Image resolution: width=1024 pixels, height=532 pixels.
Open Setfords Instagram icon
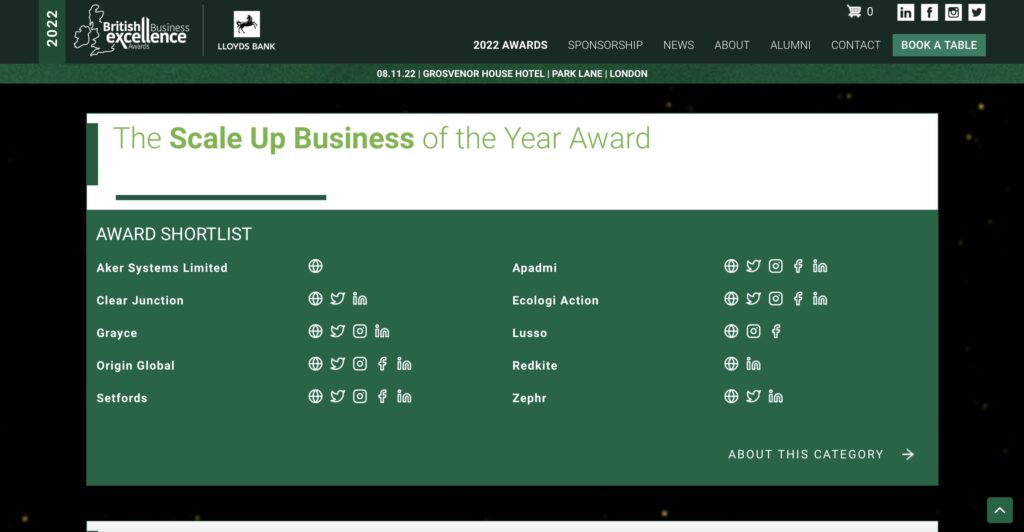tap(360, 396)
